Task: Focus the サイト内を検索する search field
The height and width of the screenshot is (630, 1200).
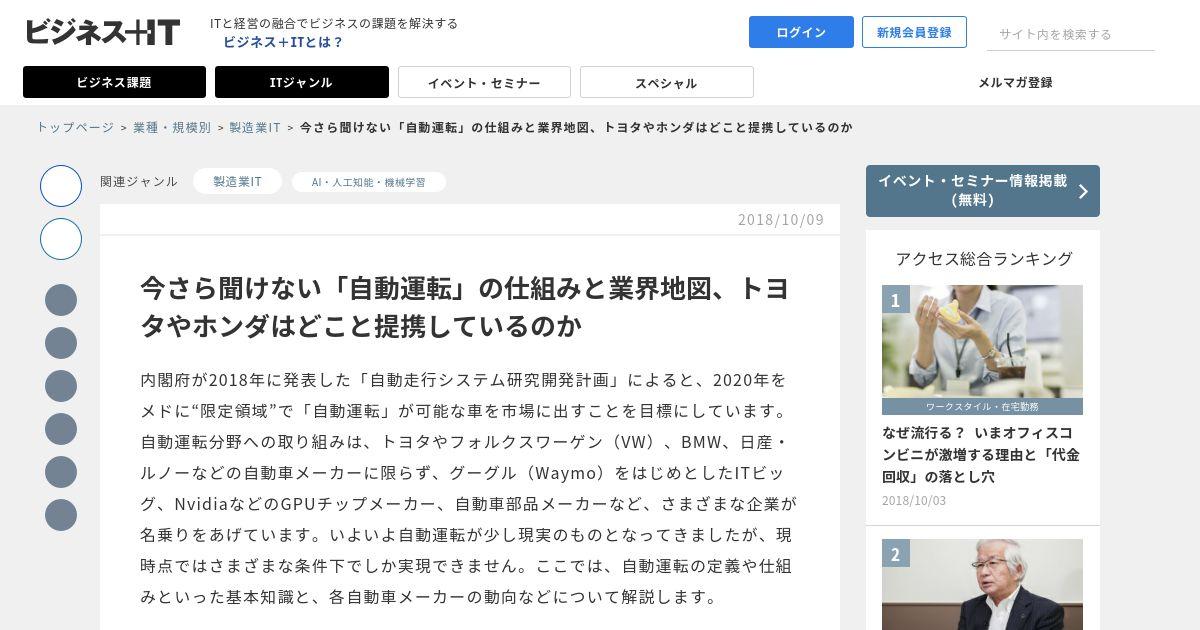Action: click(1071, 34)
